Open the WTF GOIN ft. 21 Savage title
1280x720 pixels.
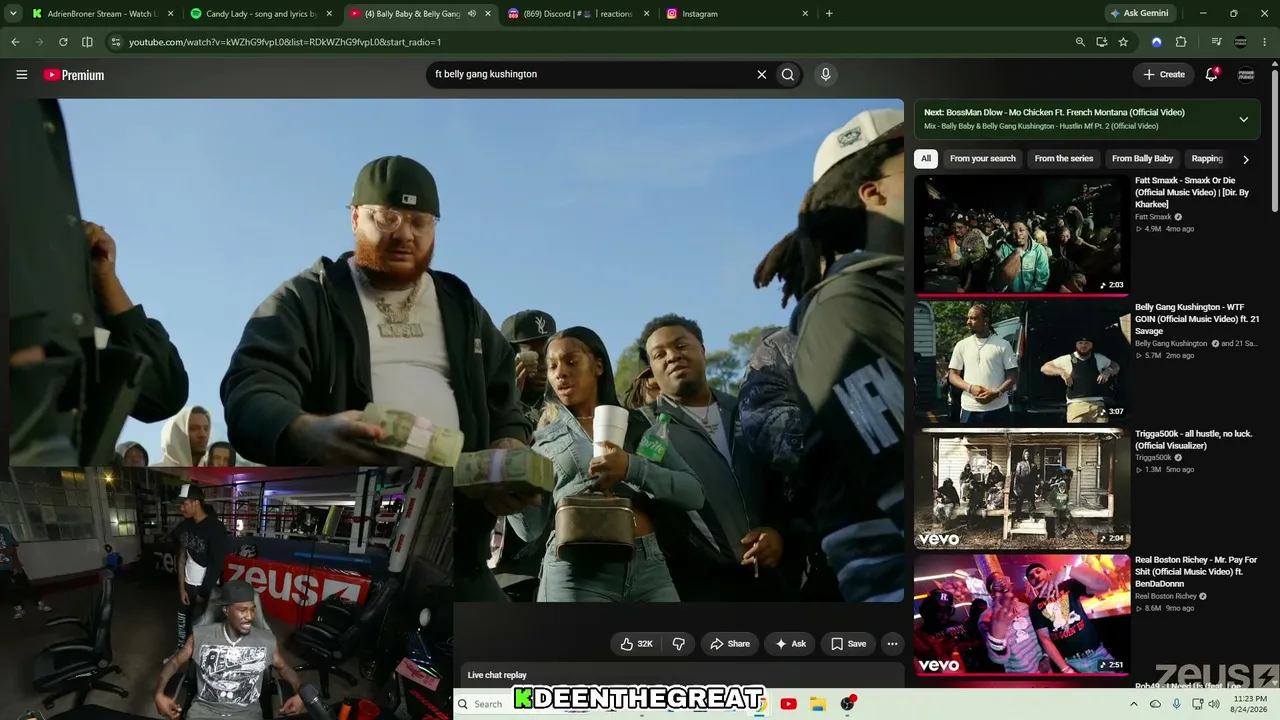(1197, 319)
